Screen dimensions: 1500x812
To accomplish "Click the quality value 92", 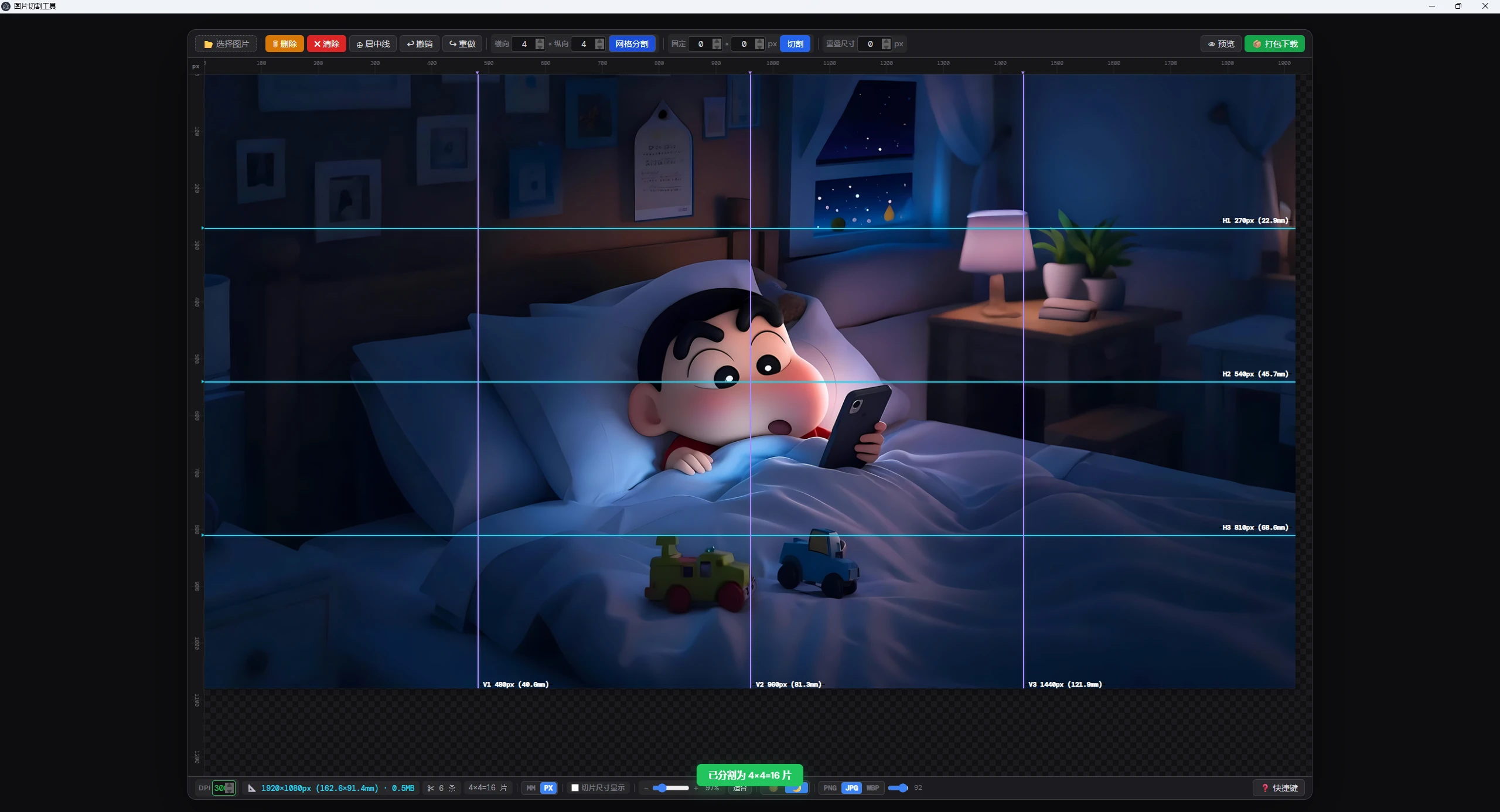I will (918, 788).
